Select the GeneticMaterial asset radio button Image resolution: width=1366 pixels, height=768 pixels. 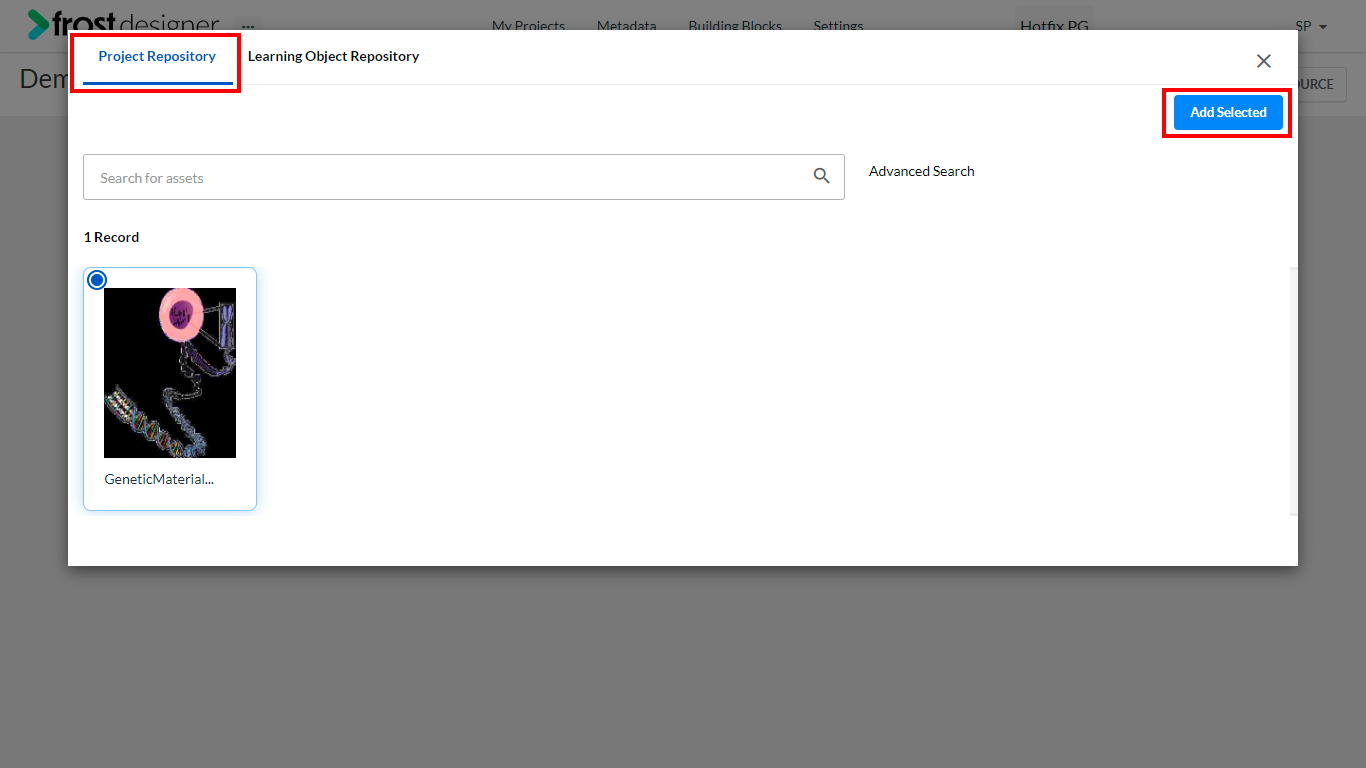(97, 280)
